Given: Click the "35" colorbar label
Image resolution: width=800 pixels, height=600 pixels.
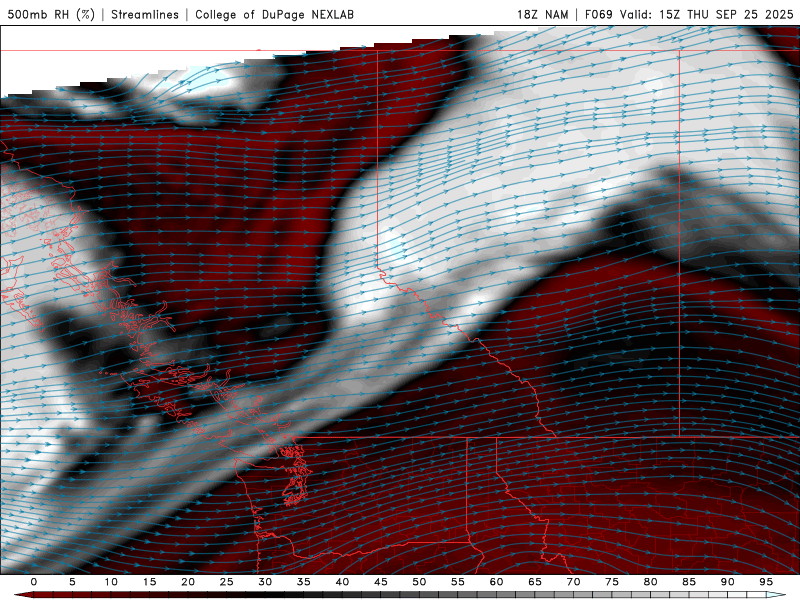Looking at the screenshot, I should click(x=304, y=582).
